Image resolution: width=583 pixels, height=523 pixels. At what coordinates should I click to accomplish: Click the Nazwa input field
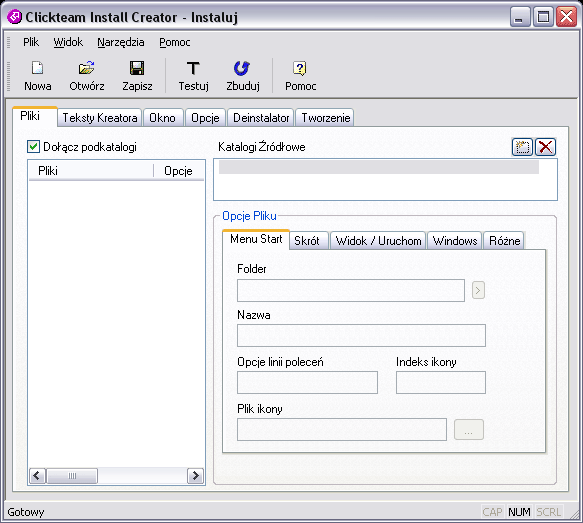(x=361, y=335)
